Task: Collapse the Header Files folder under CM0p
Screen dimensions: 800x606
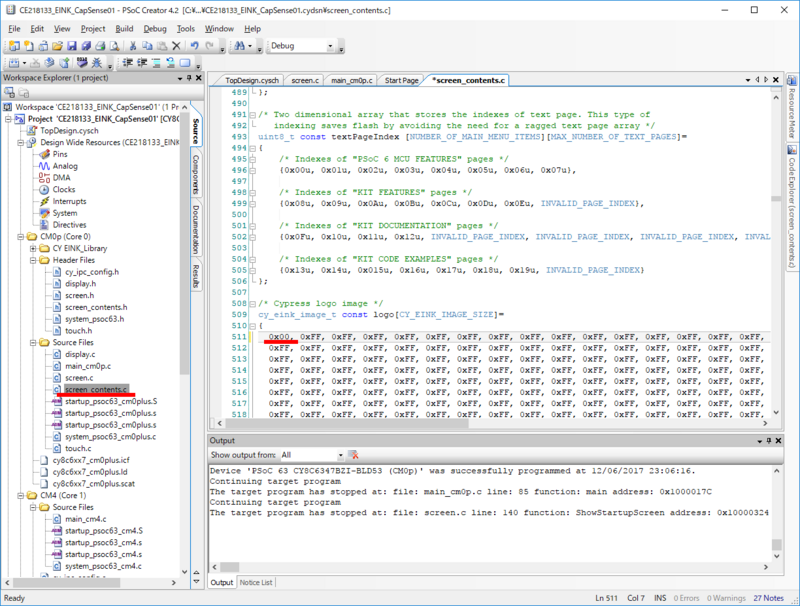Action: pos(33,260)
